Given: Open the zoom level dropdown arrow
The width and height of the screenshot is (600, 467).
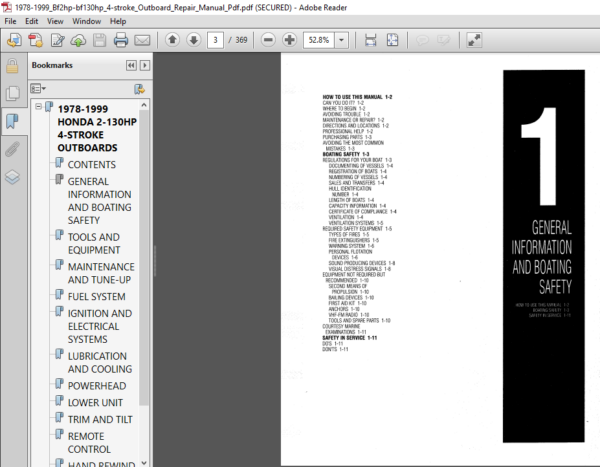Looking at the screenshot, I should [x=341, y=40].
